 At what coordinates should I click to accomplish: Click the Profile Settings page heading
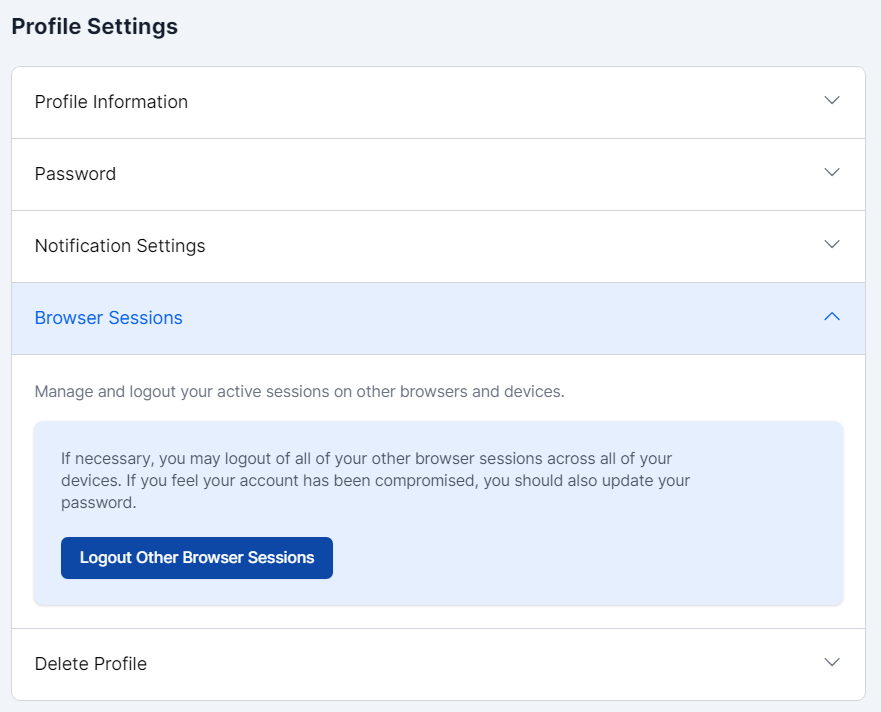(94, 27)
